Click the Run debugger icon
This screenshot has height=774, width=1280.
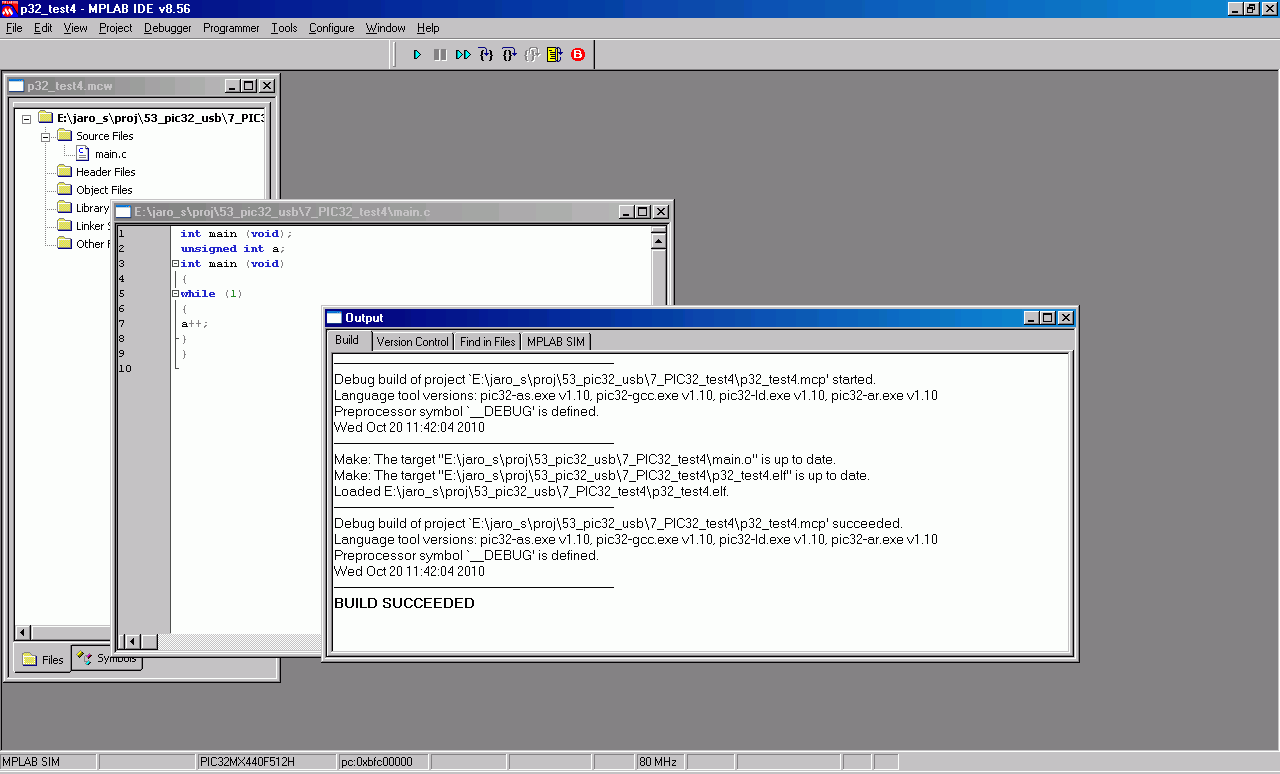click(418, 54)
